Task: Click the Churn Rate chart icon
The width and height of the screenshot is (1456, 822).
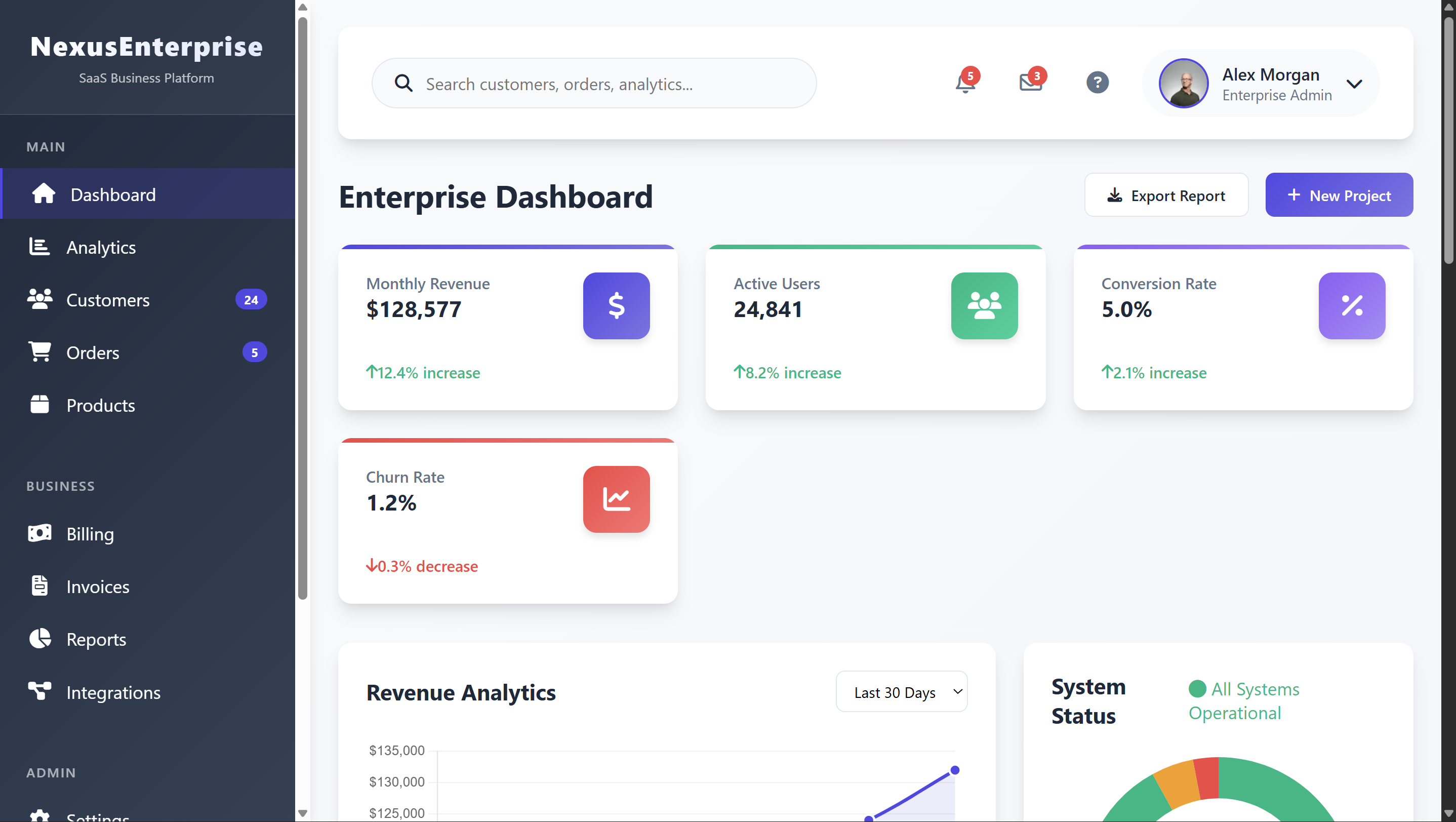Action: [x=616, y=499]
